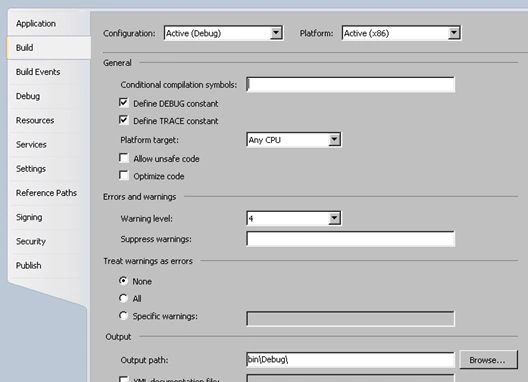Go to the Resources tab
The width and height of the screenshot is (528, 382).
point(35,121)
